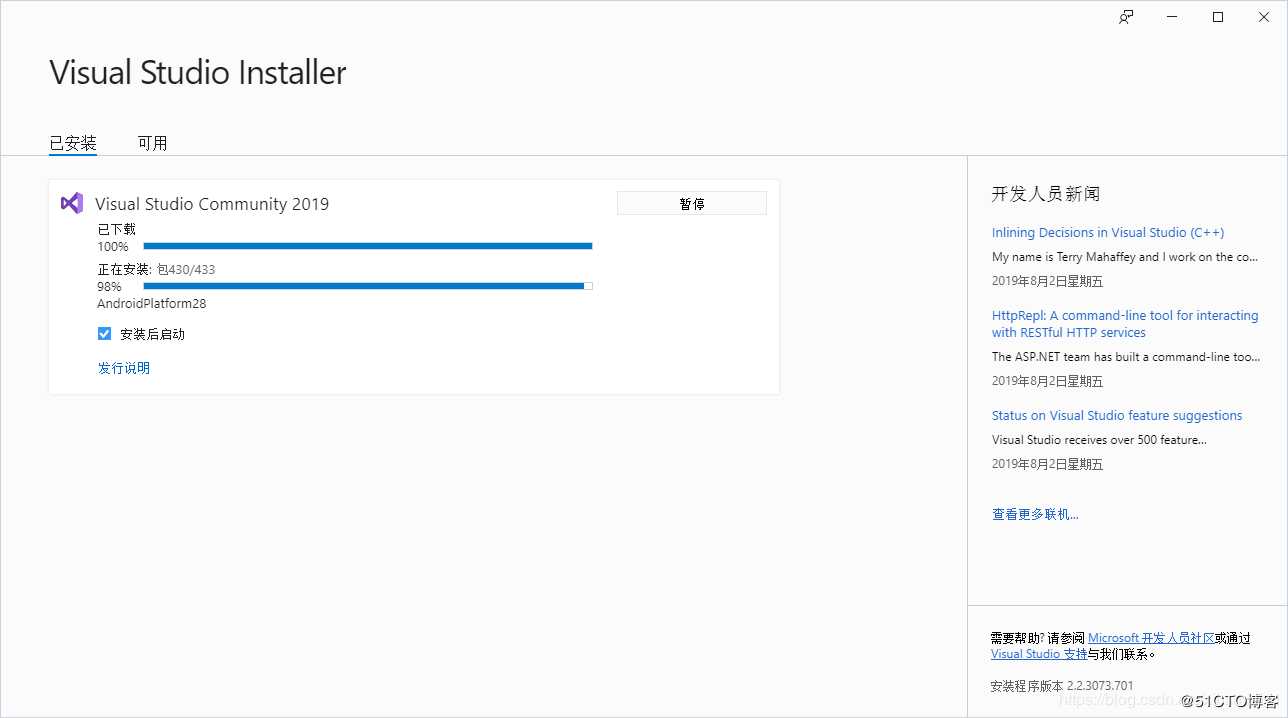1288x718 pixels.
Task: Open the HttpRepl command-line tool article
Action: tap(1125, 324)
